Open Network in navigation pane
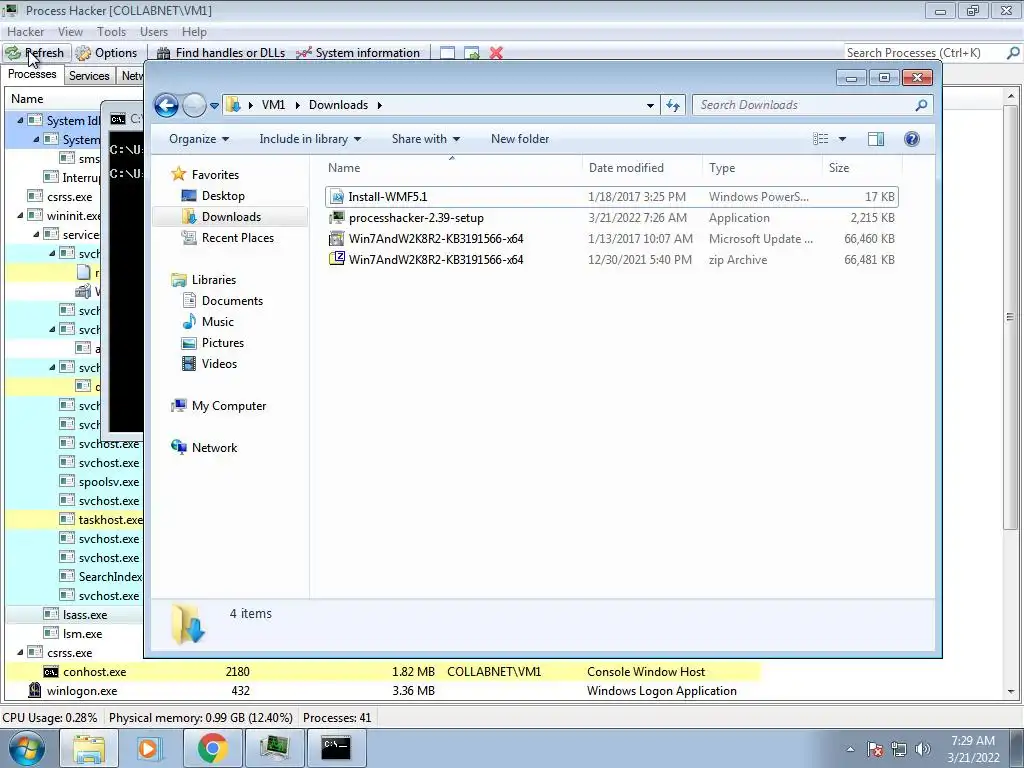The image size is (1024, 768). [214, 447]
